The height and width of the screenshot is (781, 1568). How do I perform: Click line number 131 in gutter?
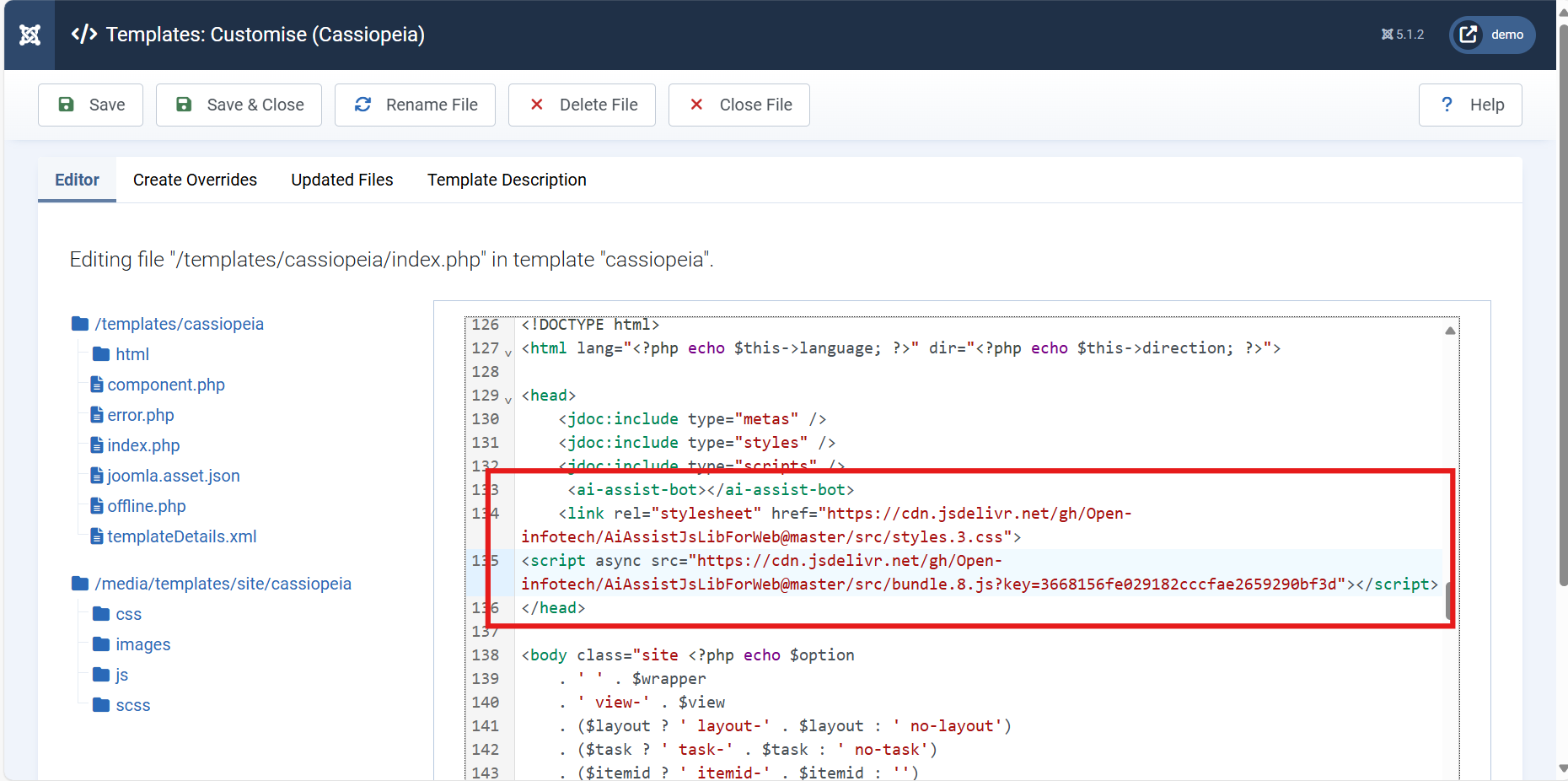486,443
